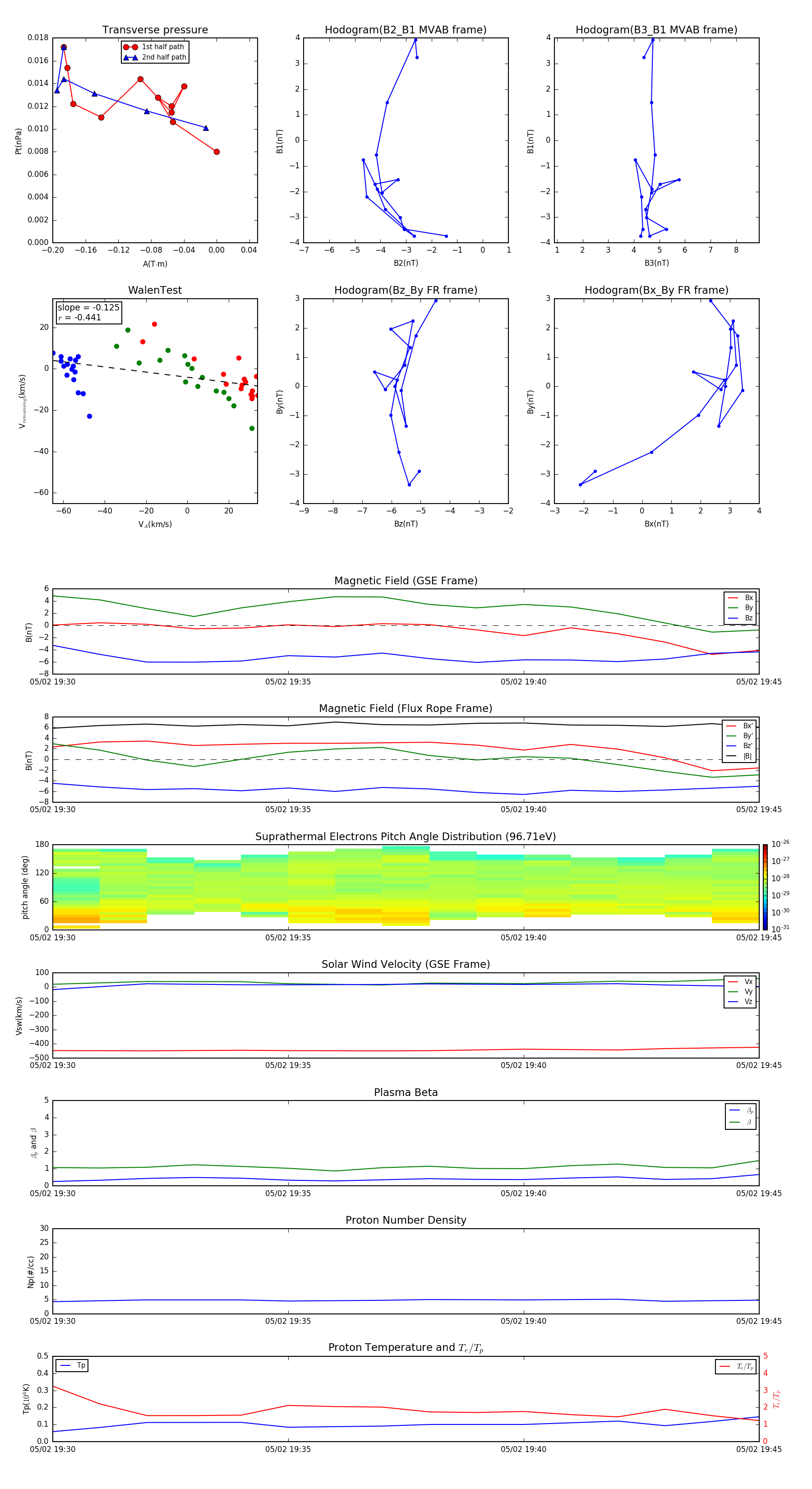This screenshot has height=1489, width=812.
Task: Click the 'Hodogram(Bz_By FR frame)' title
Action: [406, 290]
